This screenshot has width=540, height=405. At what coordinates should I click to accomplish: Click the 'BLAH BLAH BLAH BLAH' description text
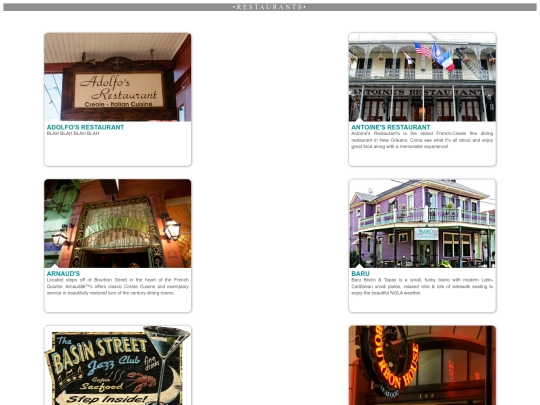coord(73,133)
